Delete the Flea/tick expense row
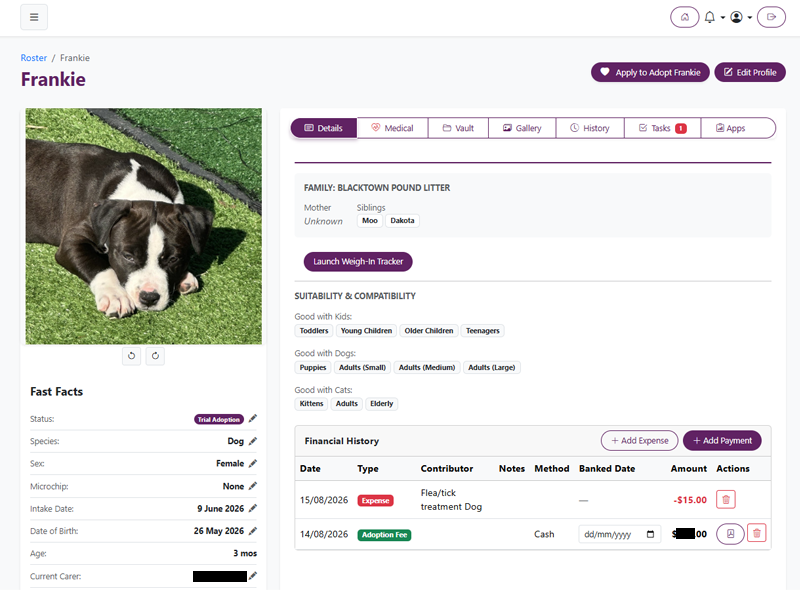This screenshot has height=591, width=800. 726,500
